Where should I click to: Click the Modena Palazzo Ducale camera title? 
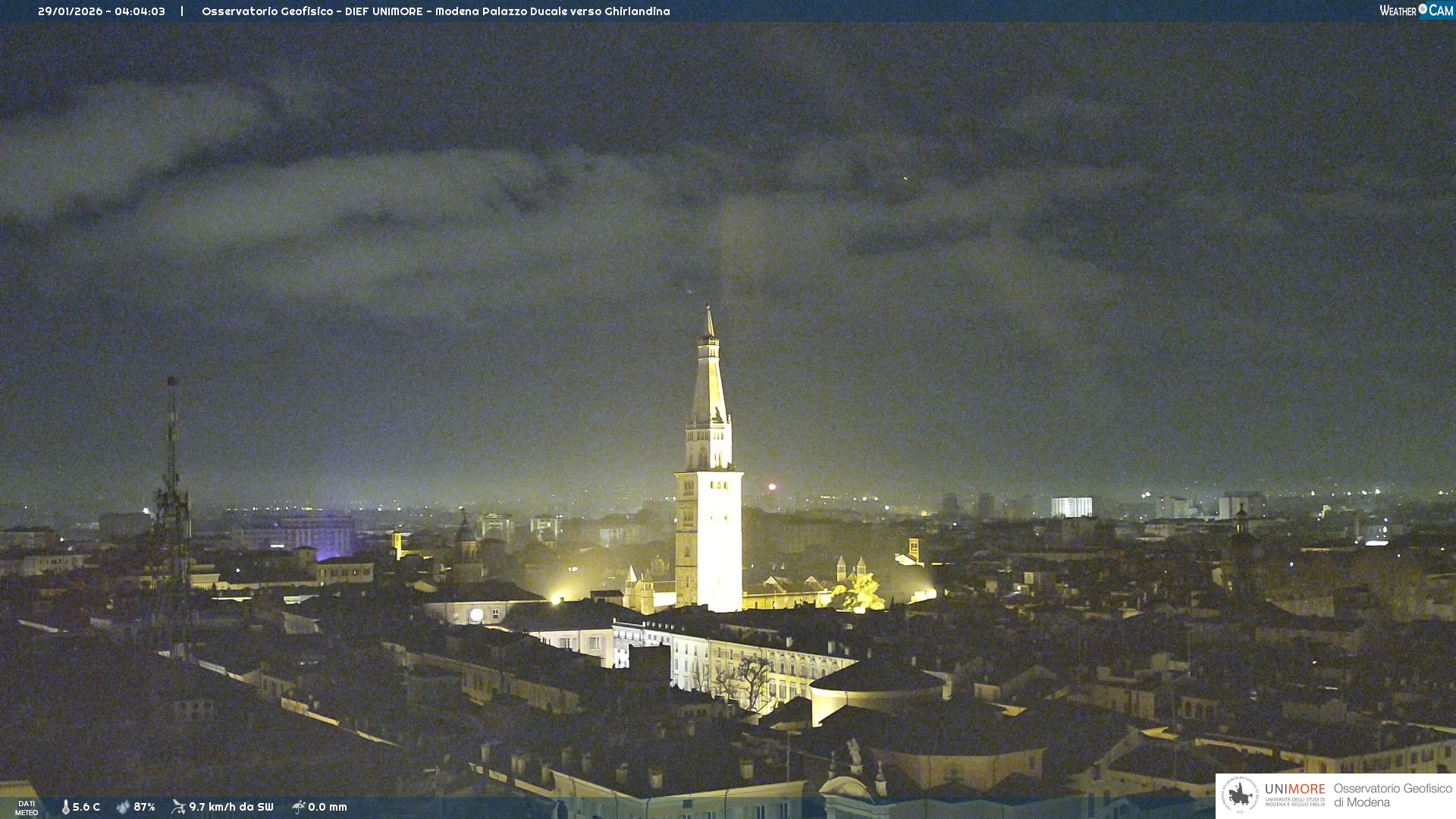point(435,11)
